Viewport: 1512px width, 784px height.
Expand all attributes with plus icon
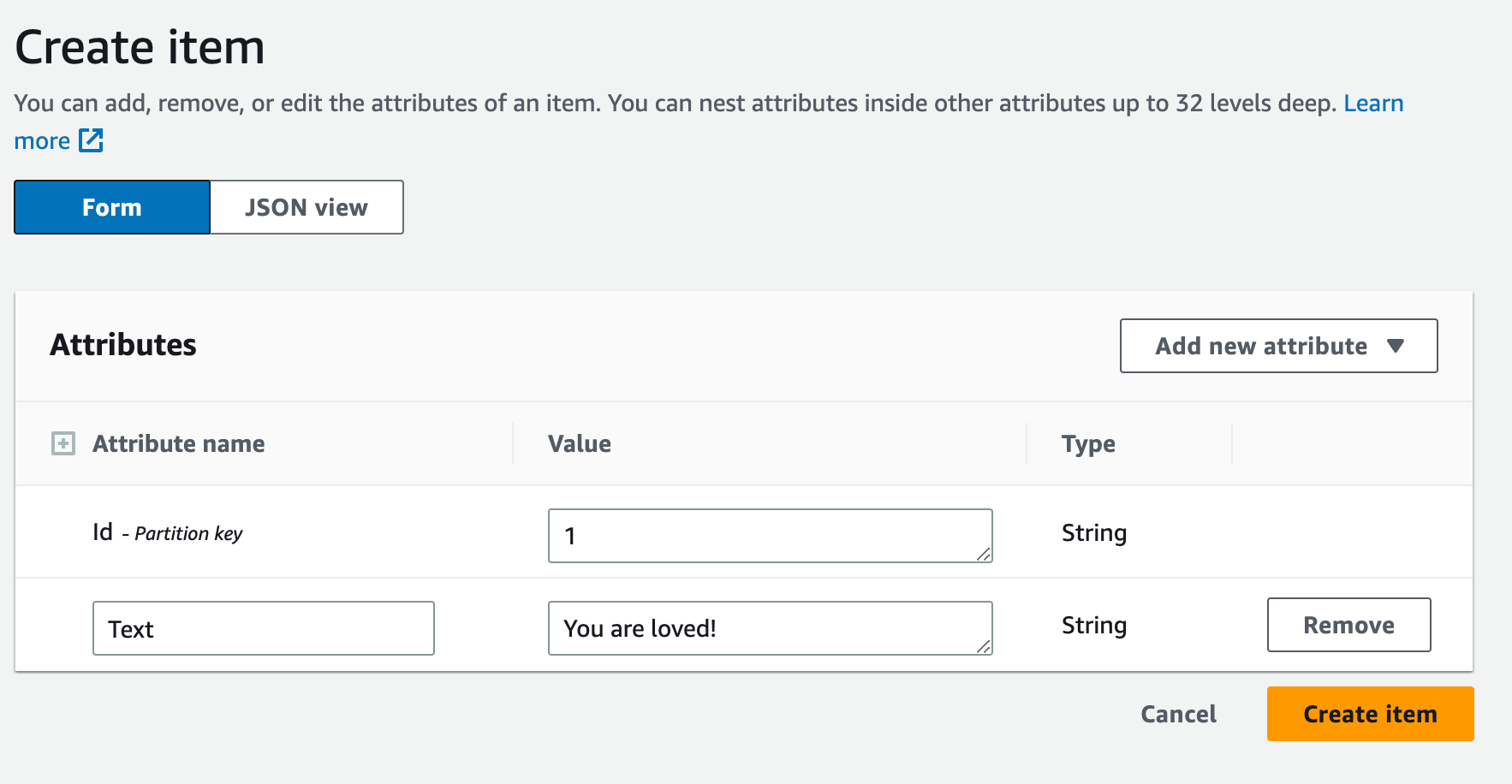click(x=63, y=443)
